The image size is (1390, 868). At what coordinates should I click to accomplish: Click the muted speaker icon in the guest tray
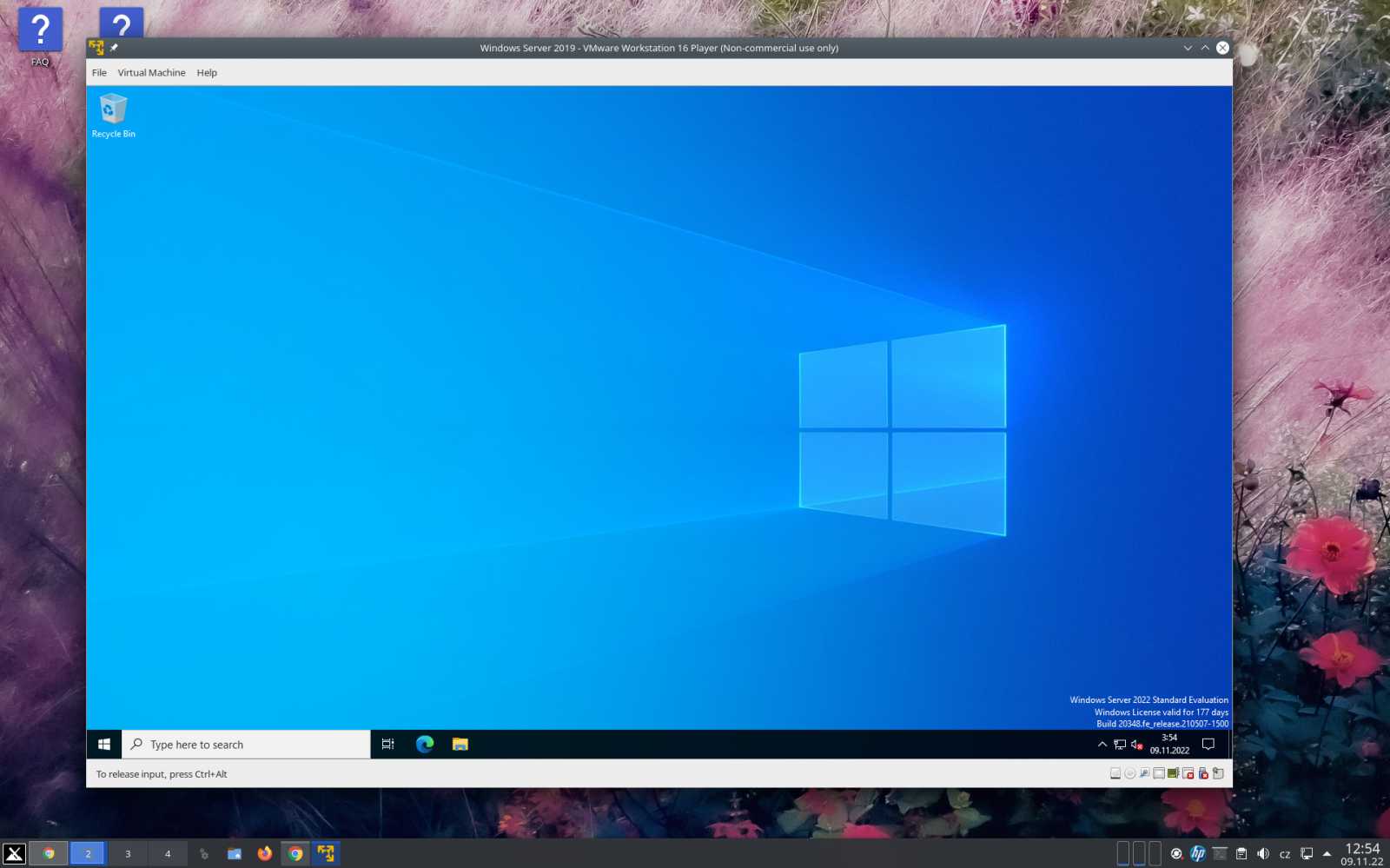coord(1136,745)
